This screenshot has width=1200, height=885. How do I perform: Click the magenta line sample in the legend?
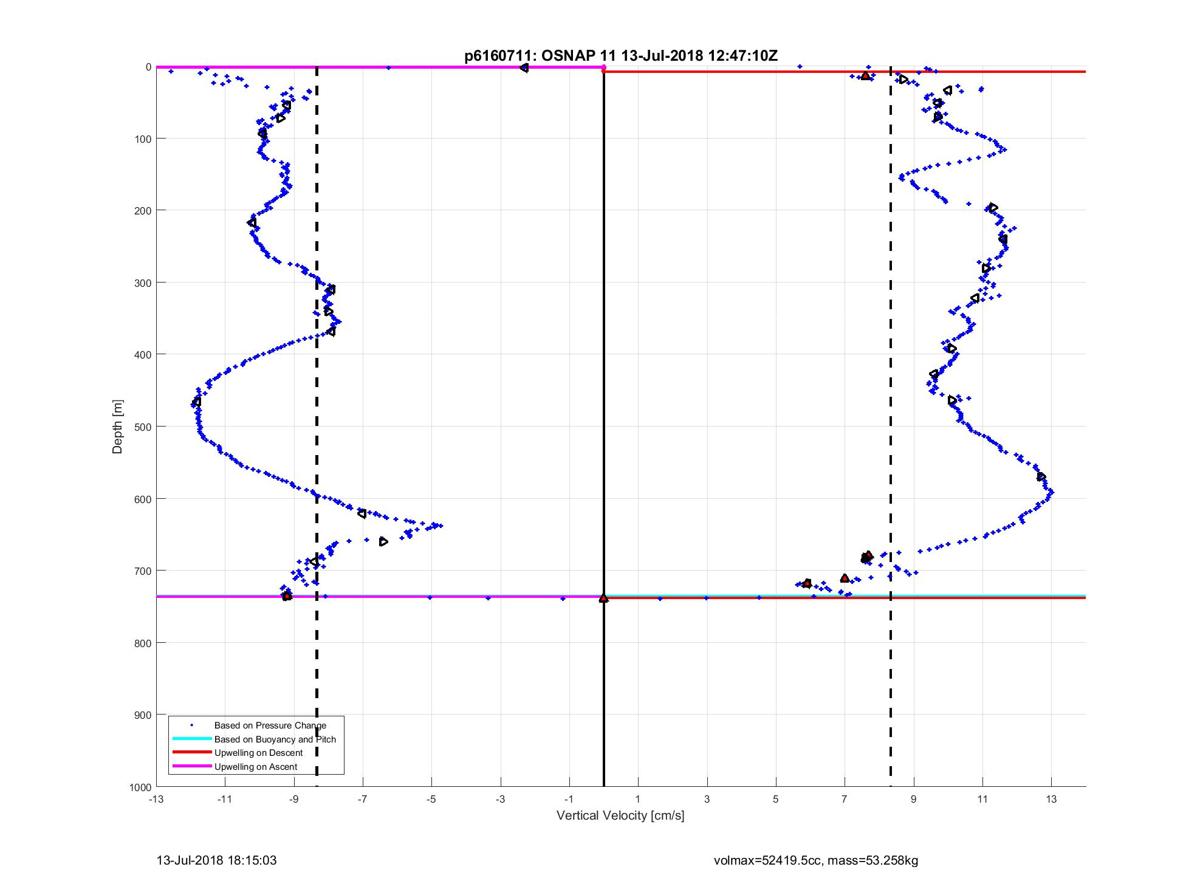(191, 767)
